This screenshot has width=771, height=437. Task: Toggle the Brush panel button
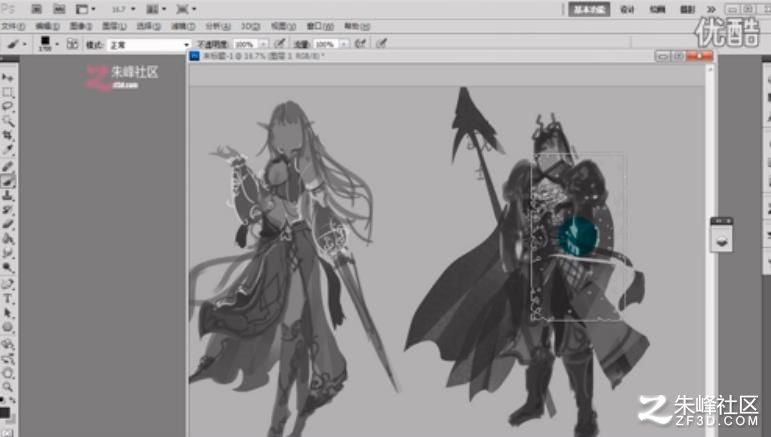click(72, 44)
